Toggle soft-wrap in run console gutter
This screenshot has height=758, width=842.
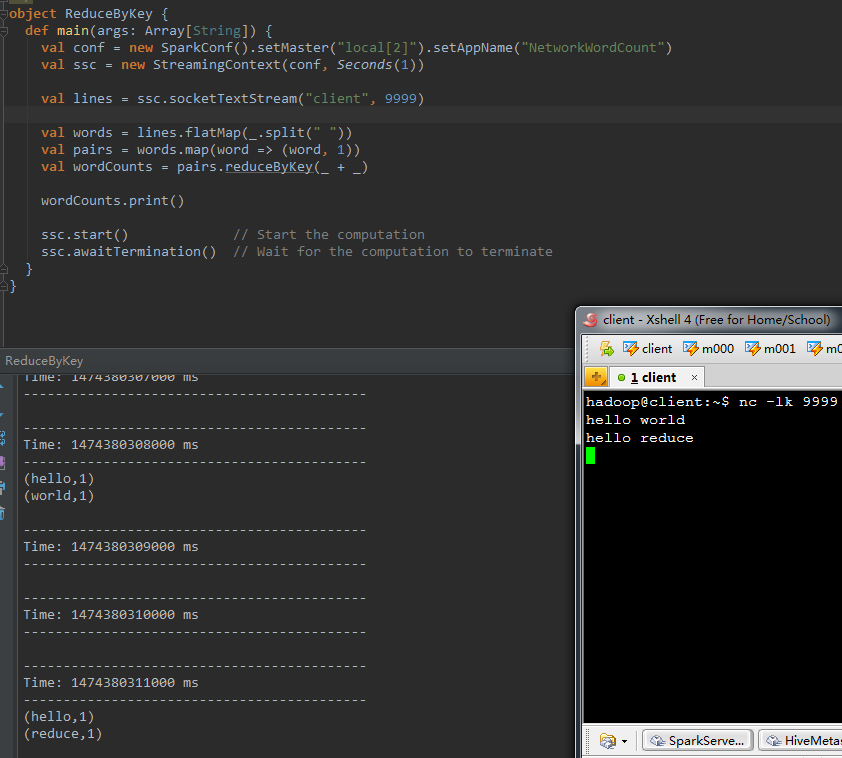click(x=3, y=437)
